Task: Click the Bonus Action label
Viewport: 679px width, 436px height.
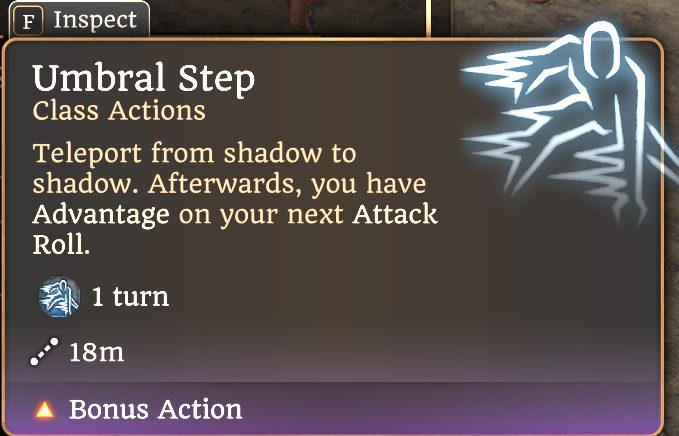Action: pyautogui.click(x=155, y=409)
